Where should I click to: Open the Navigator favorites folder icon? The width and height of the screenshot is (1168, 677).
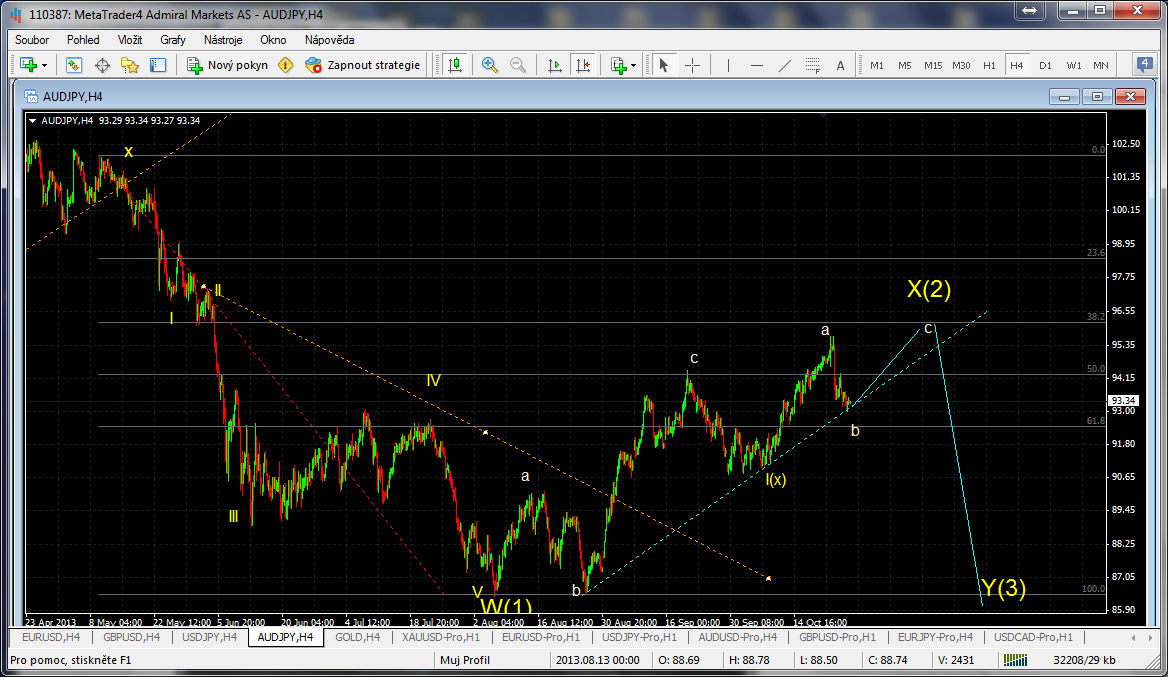pyautogui.click(x=130, y=65)
